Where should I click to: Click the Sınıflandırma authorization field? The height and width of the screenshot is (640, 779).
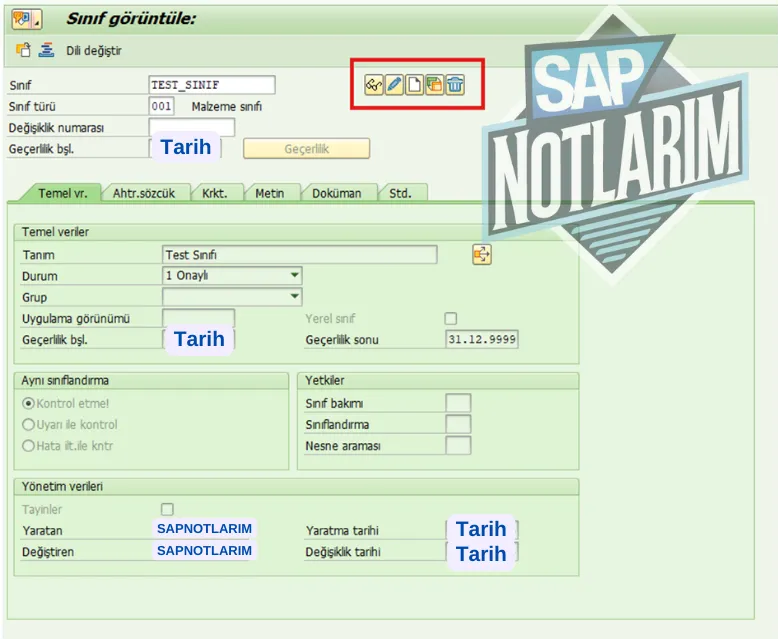(458, 424)
